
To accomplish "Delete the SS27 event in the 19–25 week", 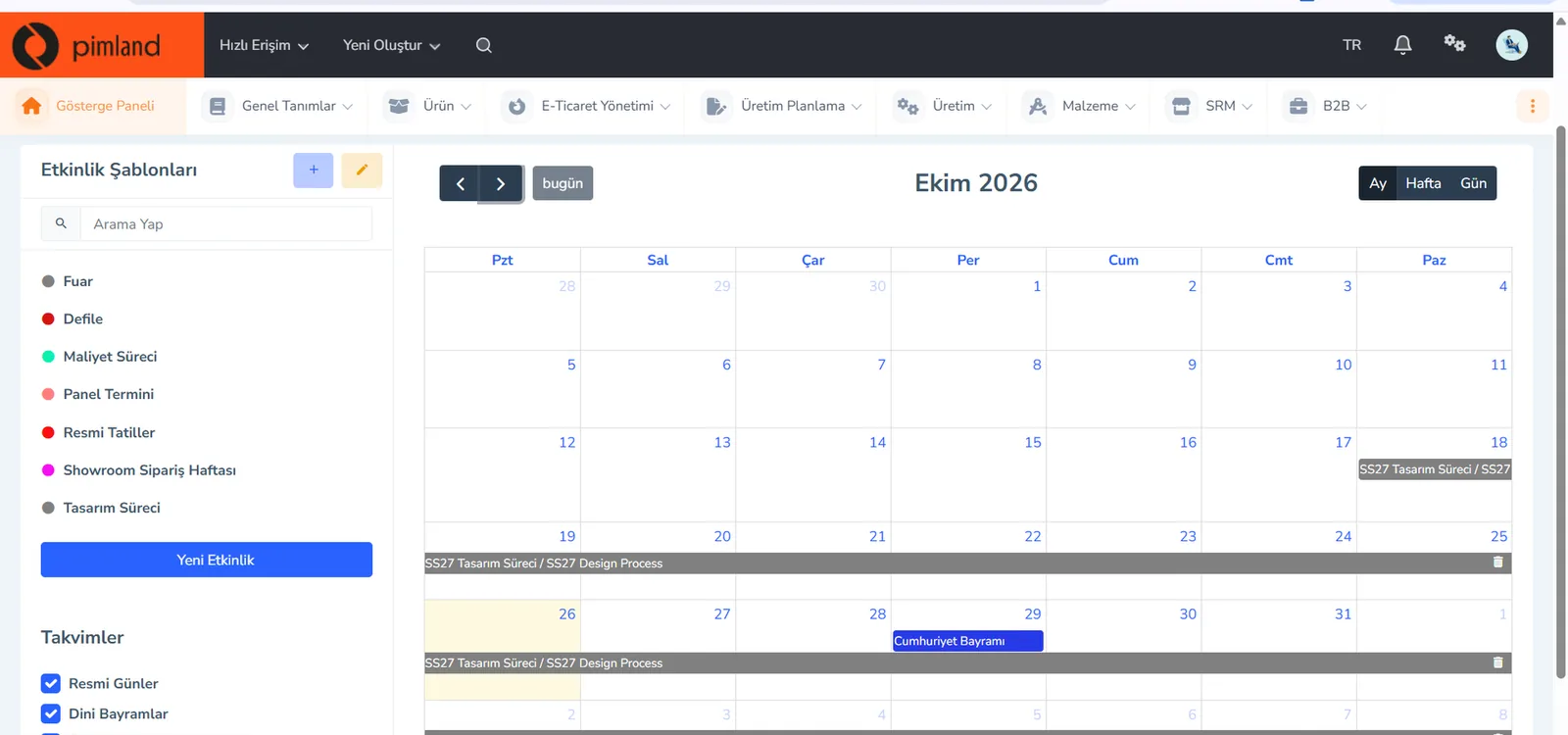I will point(1497,563).
